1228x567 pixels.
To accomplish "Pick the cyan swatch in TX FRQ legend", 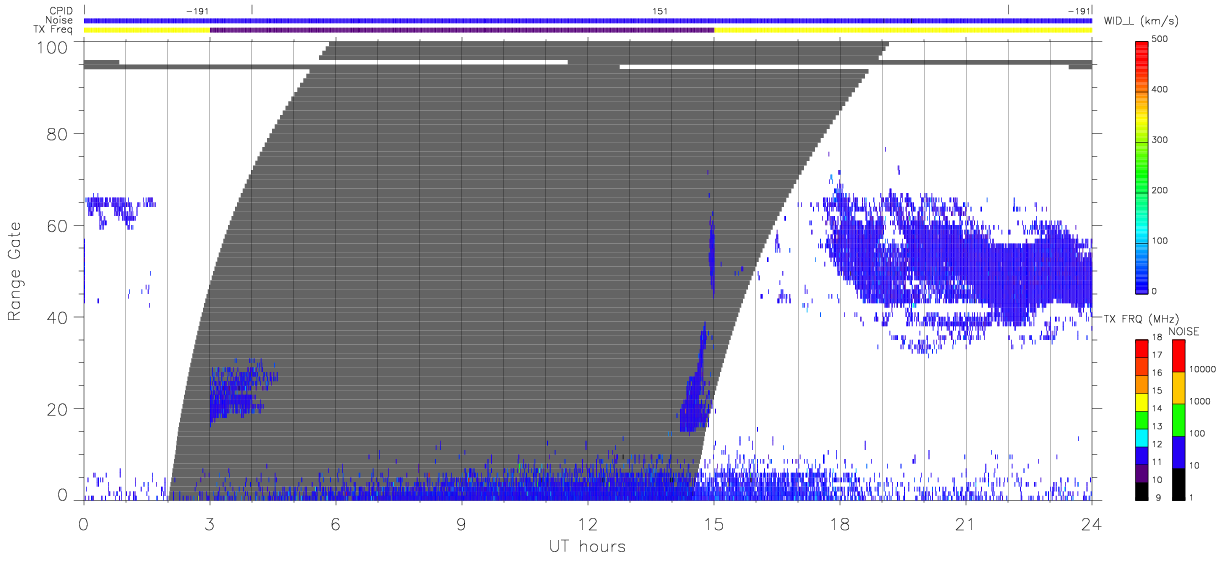I will (1141, 437).
